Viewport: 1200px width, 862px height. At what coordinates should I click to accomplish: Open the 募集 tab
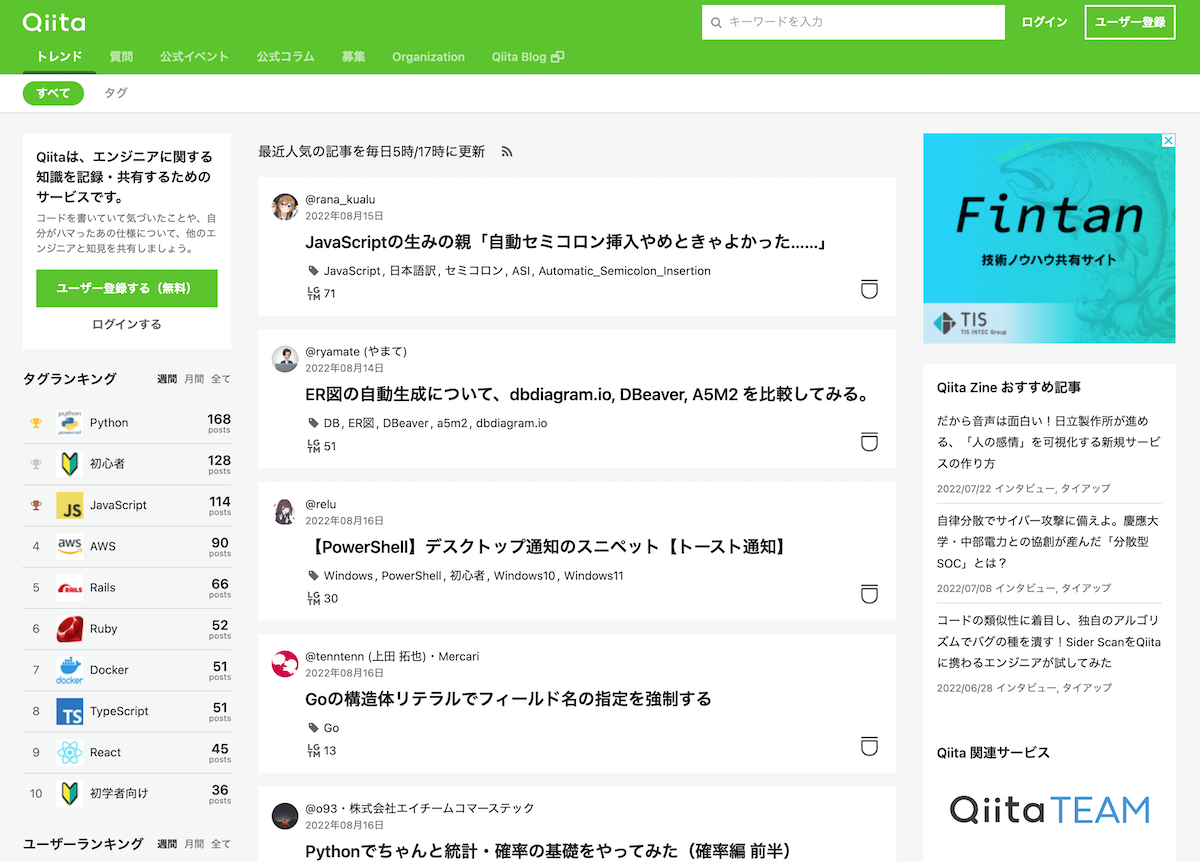tap(353, 57)
